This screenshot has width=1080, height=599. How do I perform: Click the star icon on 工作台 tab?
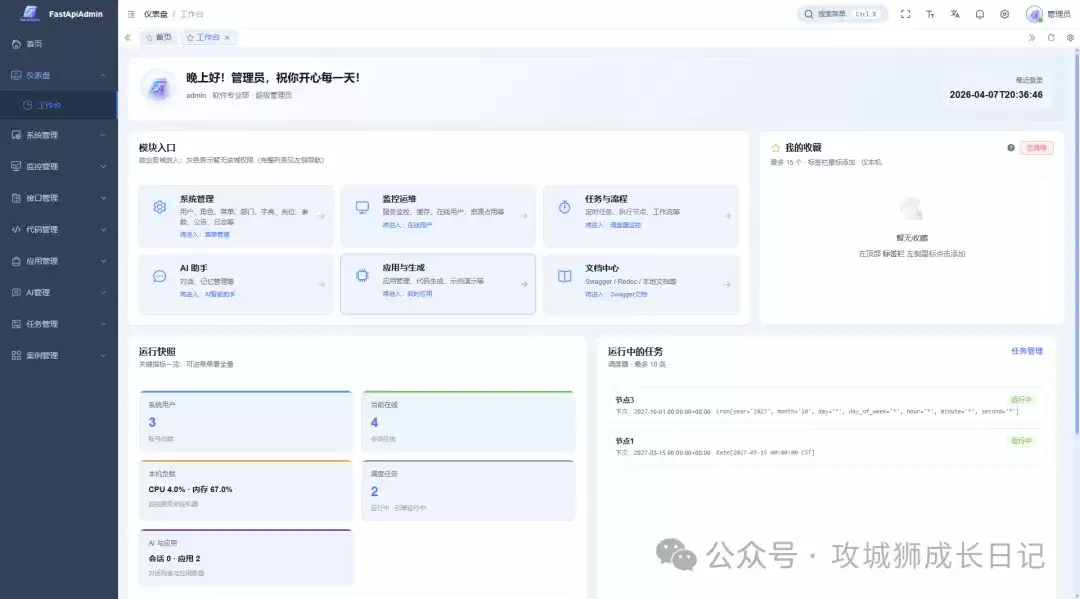[x=190, y=38]
